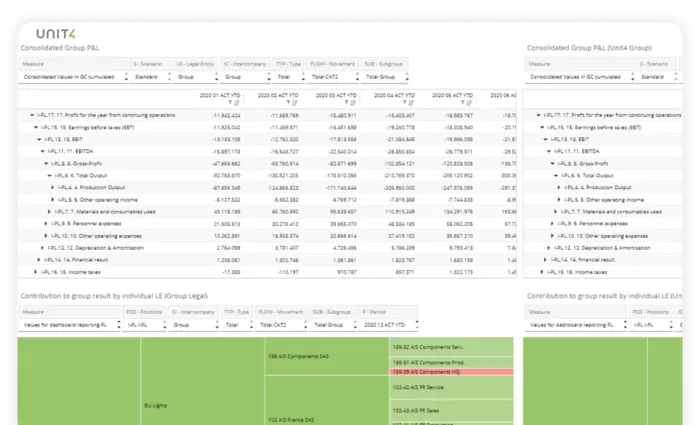Open Measure dropdown in Unit4 Group P&L panel
Image resolution: width=700 pixels, height=425 pixels.
pyautogui.click(x=580, y=77)
